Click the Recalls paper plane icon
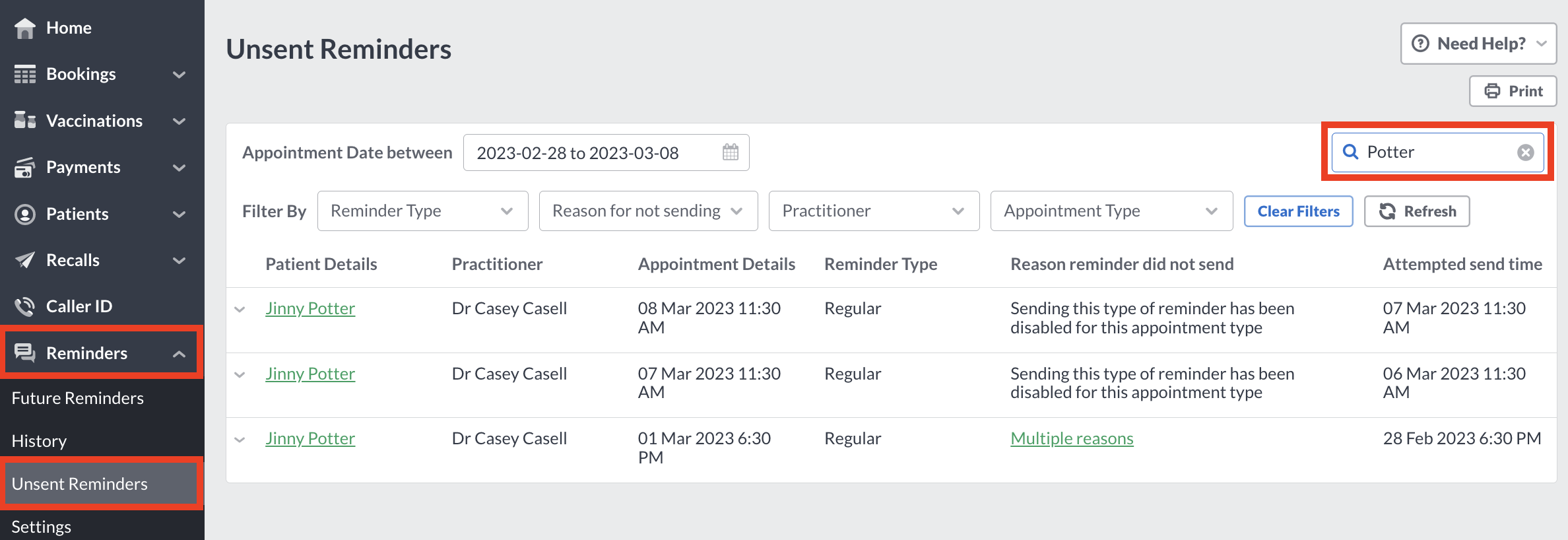 click(x=25, y=260)
